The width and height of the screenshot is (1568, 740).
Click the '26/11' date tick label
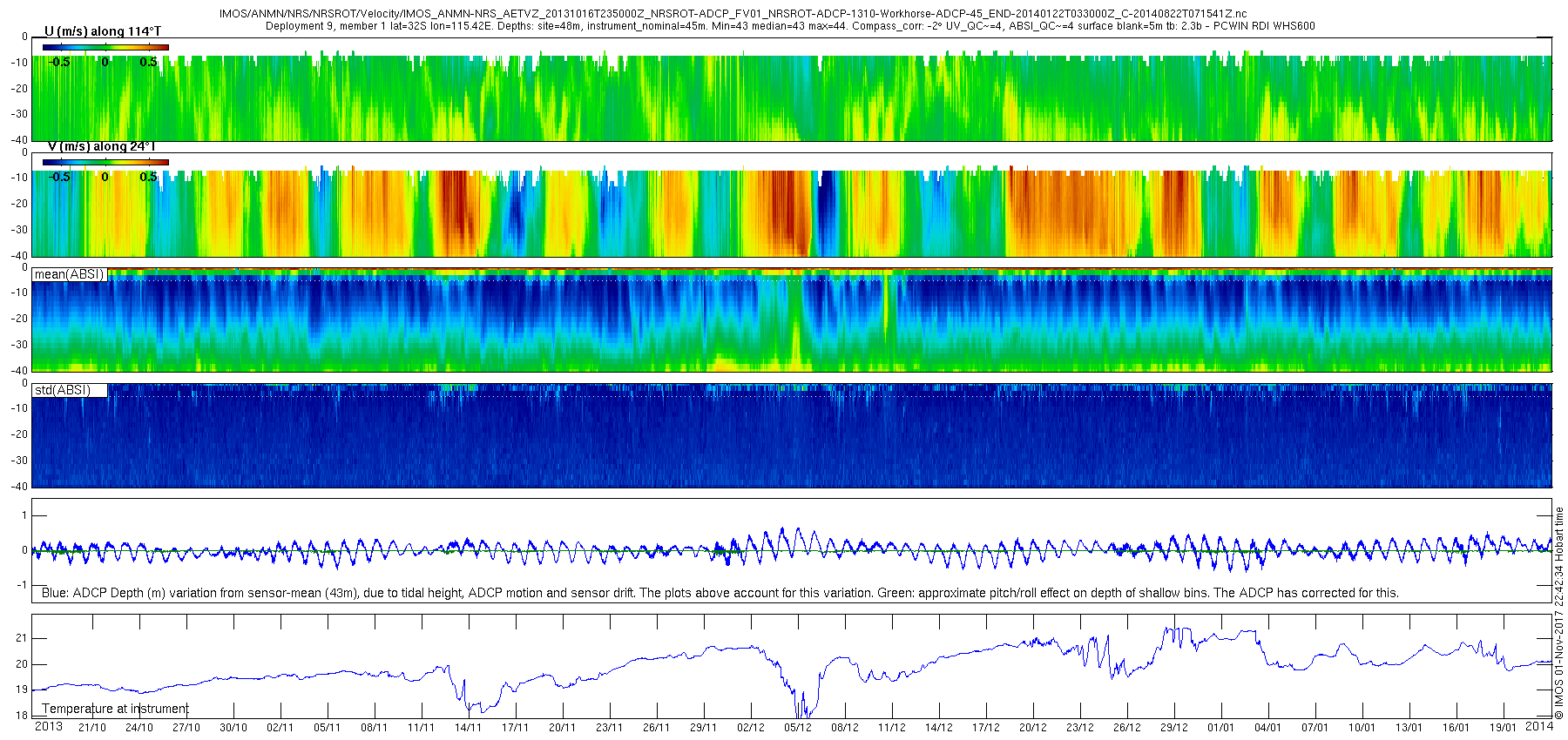[657, 728]
